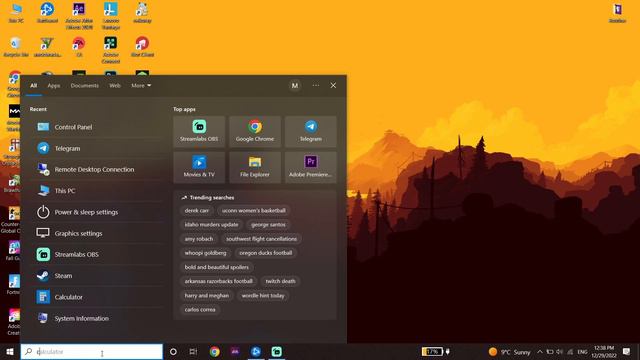The width and height of the screenshot is (640, 360).
Task: Click the volume icon in system tray
Action: (x=560, y=351)
